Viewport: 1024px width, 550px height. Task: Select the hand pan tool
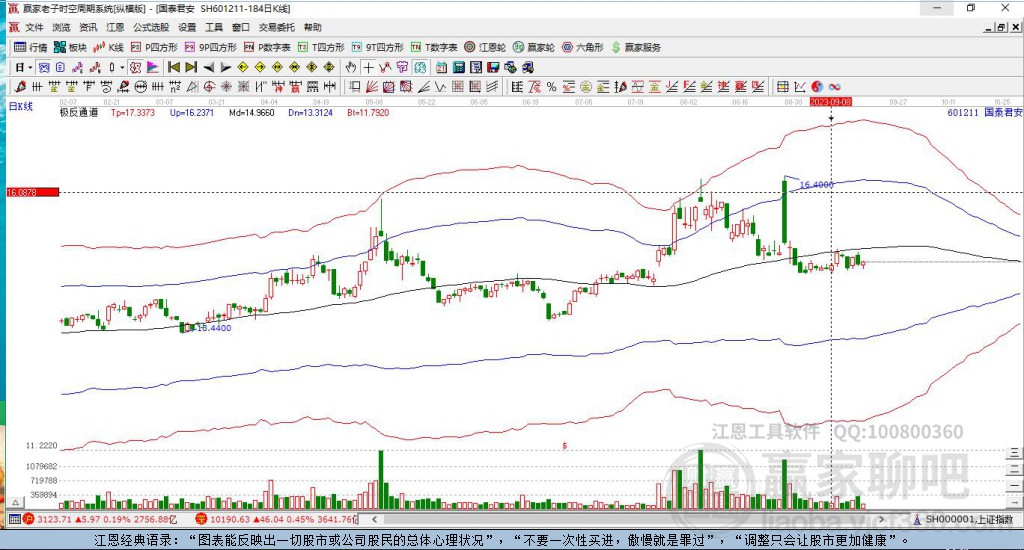pos(351,67)
